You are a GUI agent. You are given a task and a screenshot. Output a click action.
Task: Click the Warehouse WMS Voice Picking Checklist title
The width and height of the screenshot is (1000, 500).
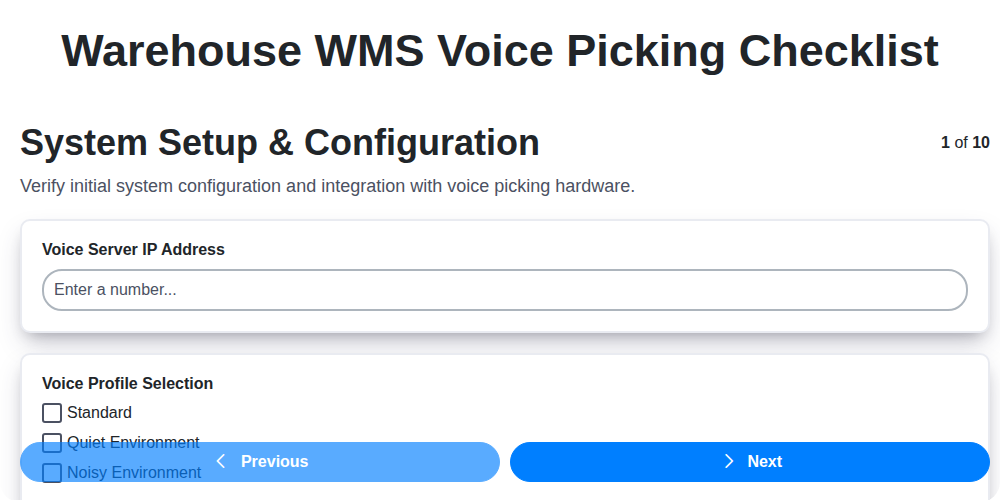tap(500, 51)
